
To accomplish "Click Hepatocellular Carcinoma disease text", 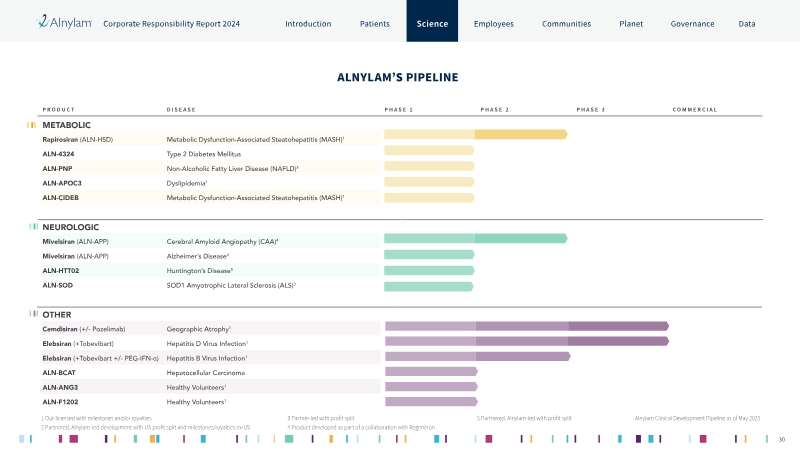I will click(206, 373).
